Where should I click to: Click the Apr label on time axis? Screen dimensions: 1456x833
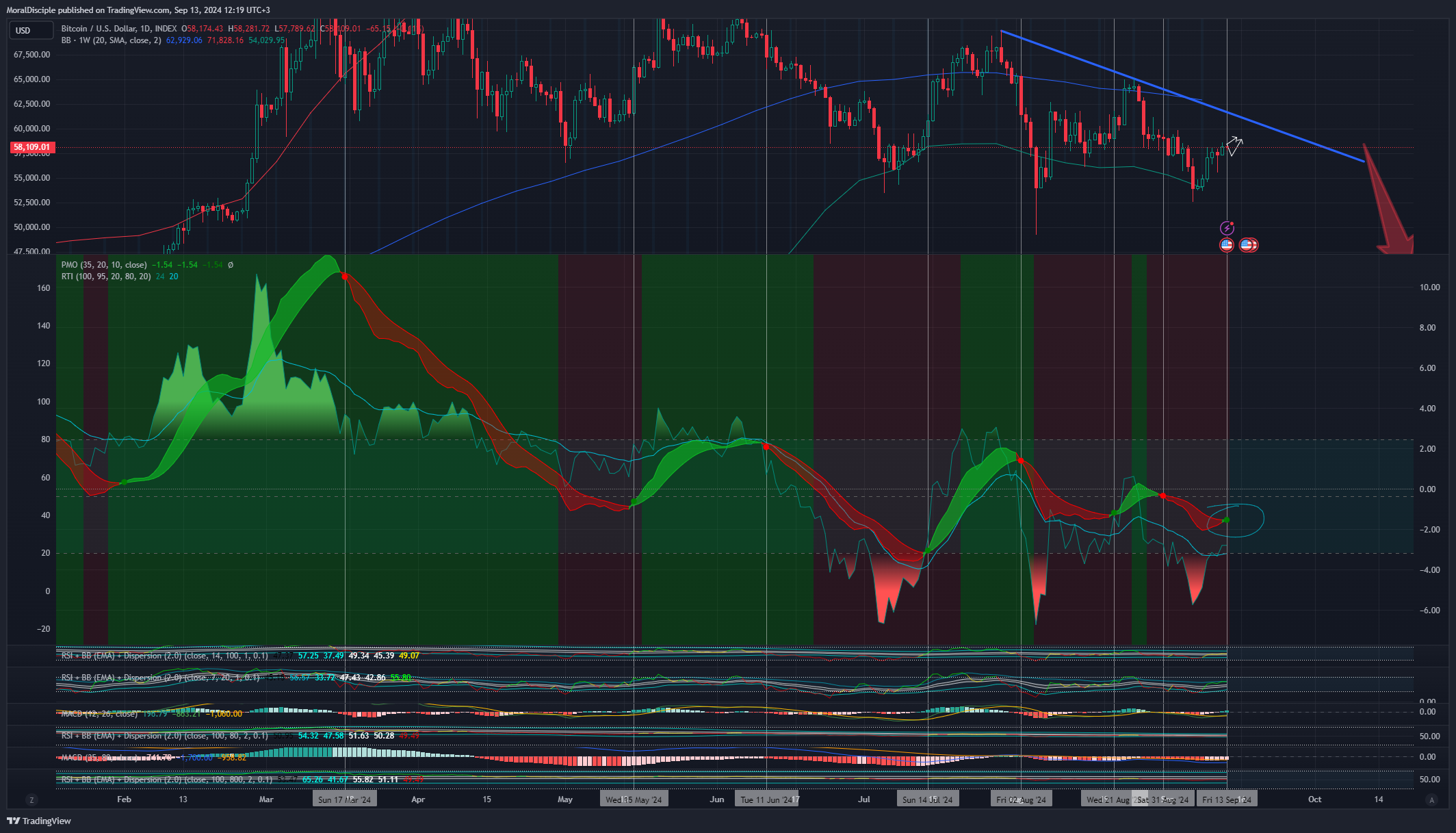pyautogui.click(x=418, y=799)
